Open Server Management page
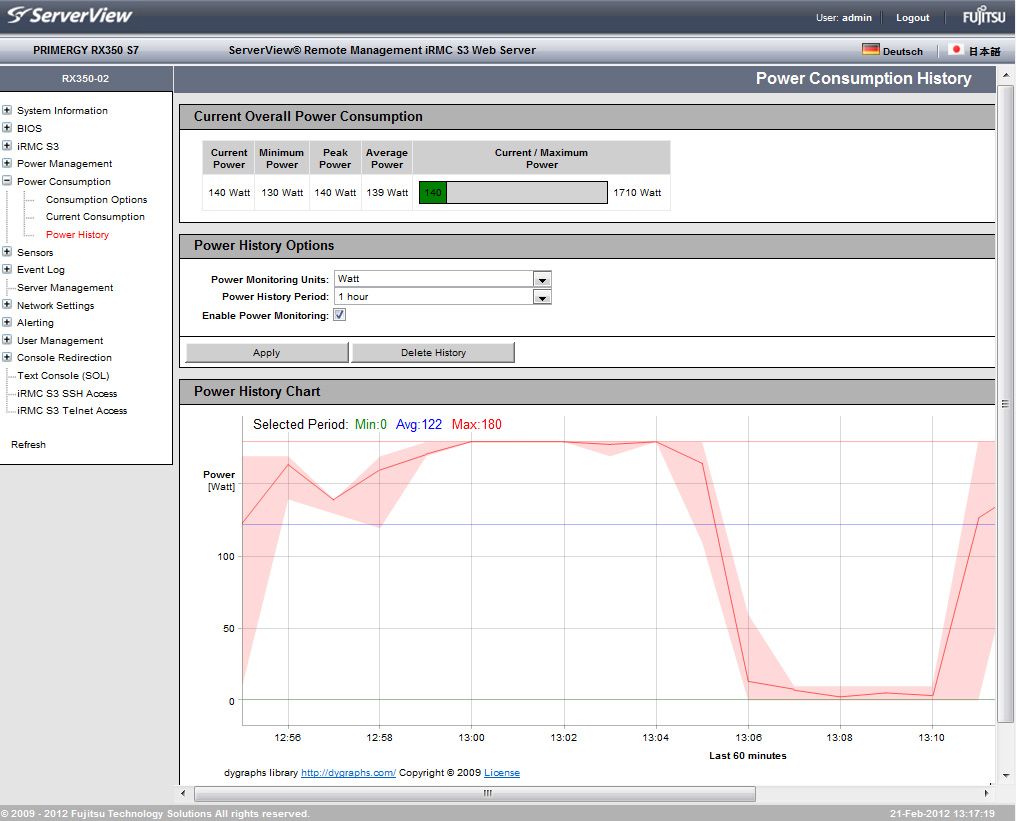 point(65,287)
